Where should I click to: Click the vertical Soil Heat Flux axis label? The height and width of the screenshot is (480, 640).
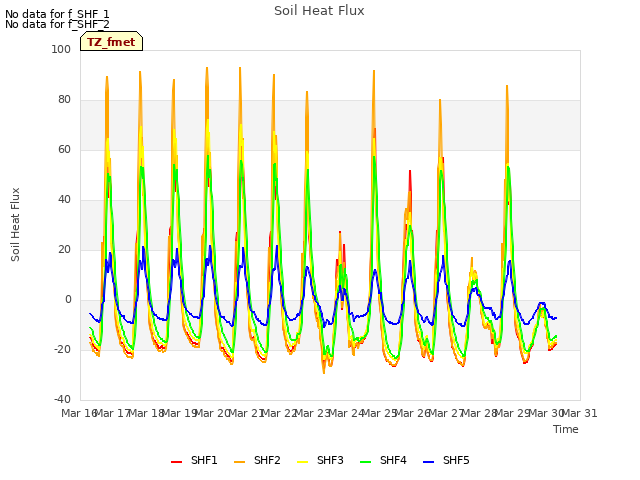(15, 224)
